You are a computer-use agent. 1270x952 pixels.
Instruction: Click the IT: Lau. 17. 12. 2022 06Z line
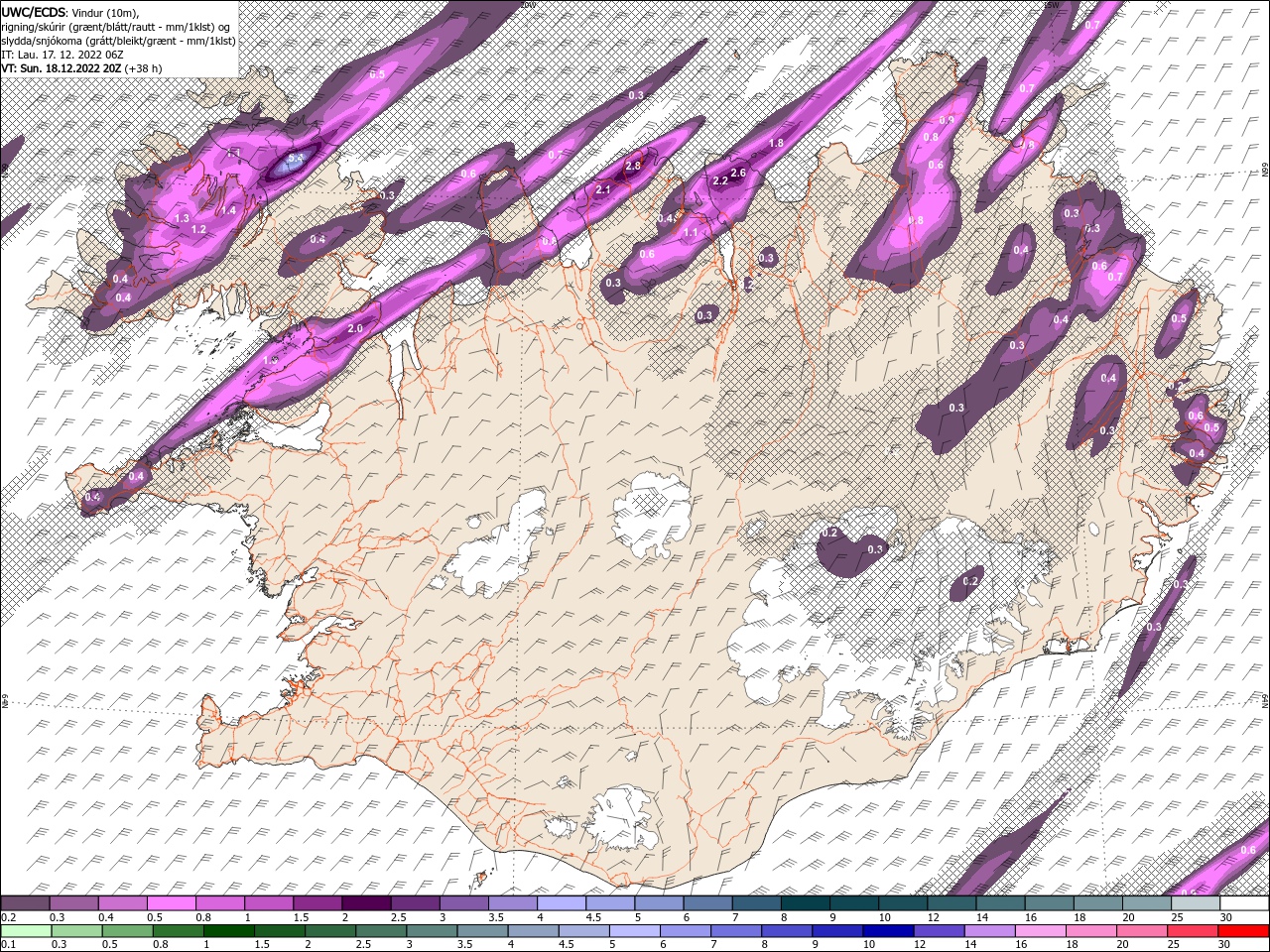[62, 55]
